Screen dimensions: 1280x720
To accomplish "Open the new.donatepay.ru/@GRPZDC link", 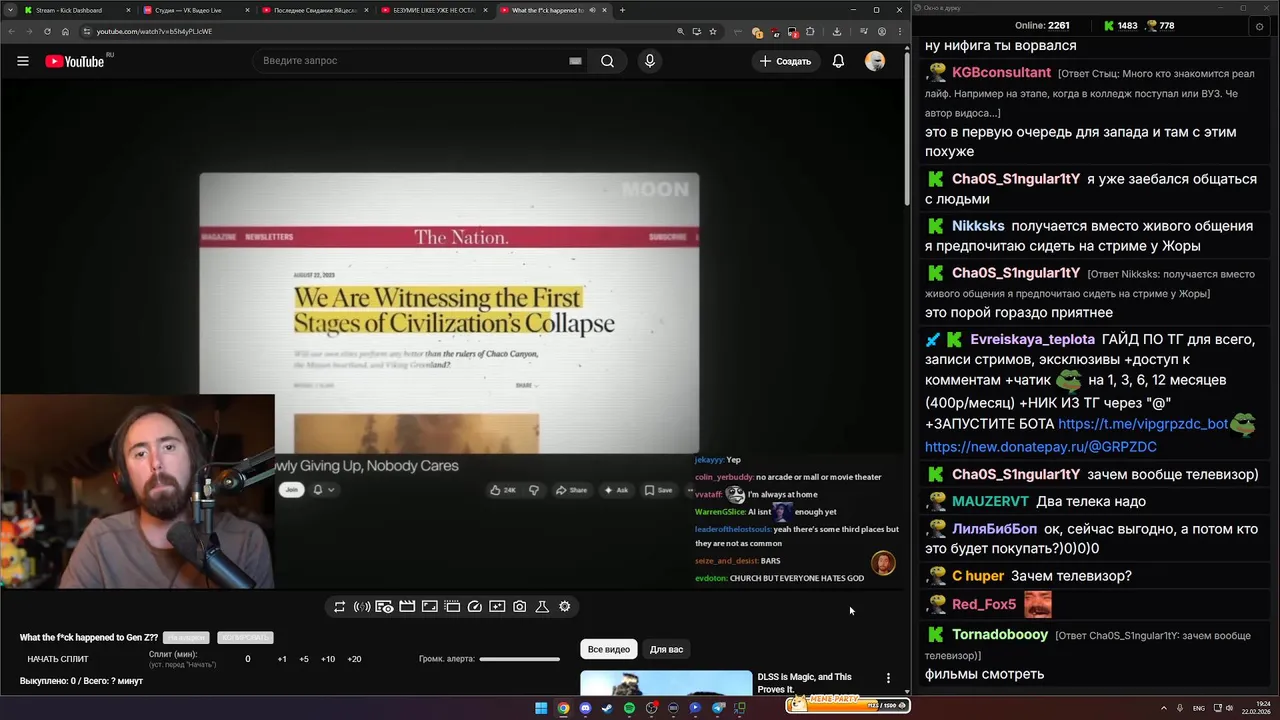I will 1041,446.
